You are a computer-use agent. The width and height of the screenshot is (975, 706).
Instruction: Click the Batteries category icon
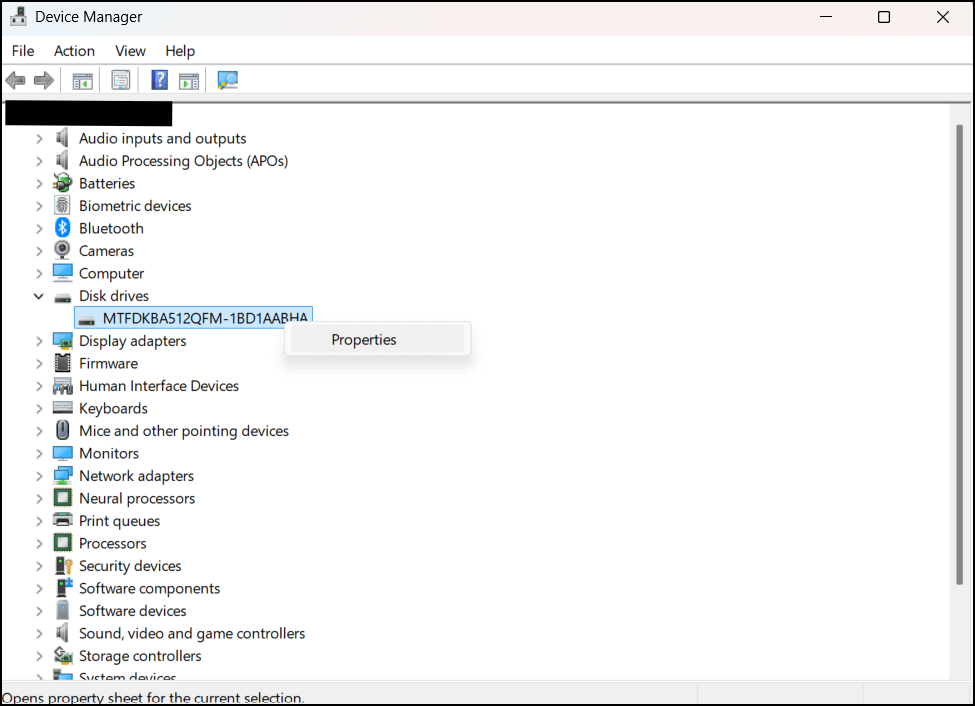62,183
